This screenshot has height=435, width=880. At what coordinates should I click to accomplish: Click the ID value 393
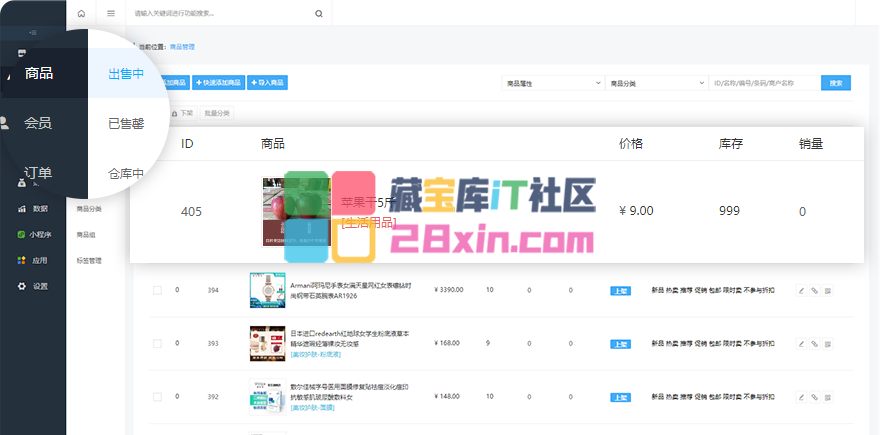pyautogui.click(x=213, y=344)
